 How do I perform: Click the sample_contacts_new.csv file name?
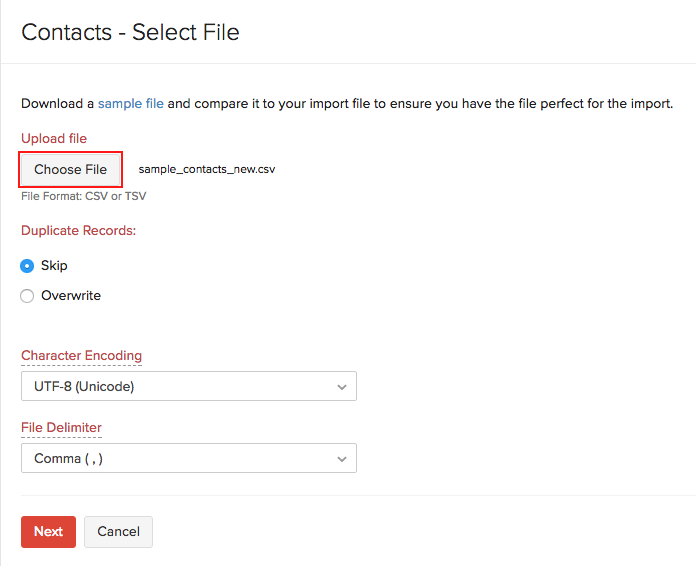[x=207, y=170]
